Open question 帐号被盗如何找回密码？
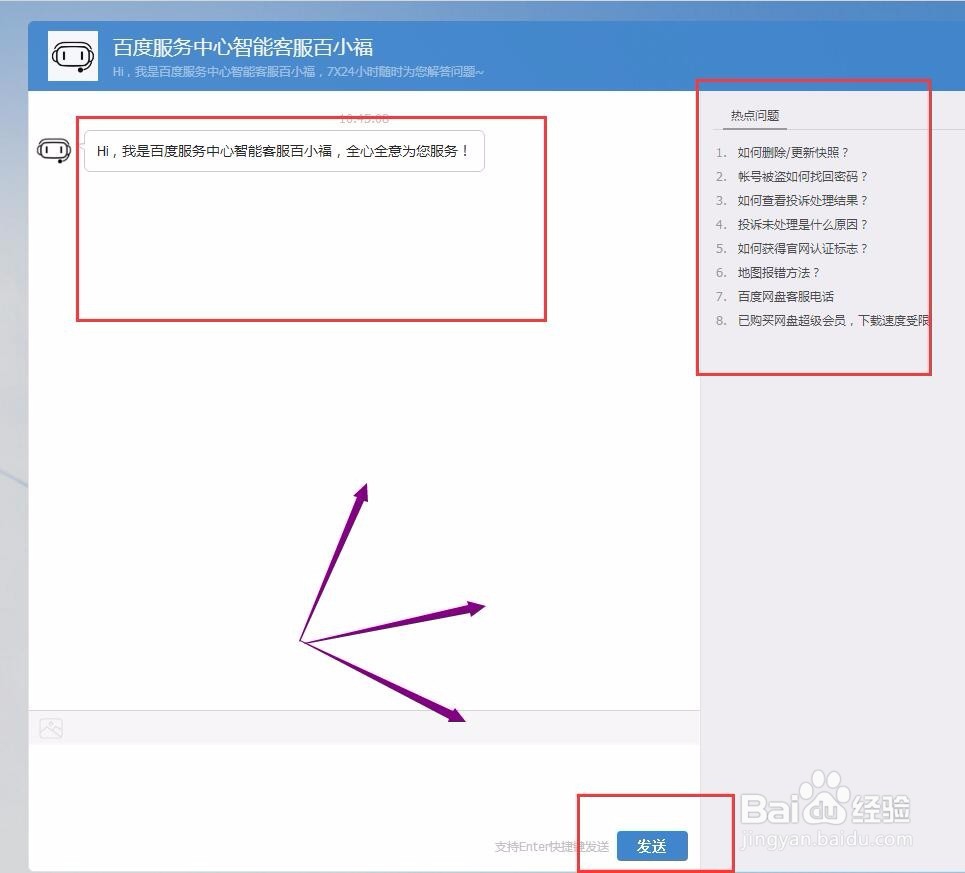The image size is (965, 873). 803,177
